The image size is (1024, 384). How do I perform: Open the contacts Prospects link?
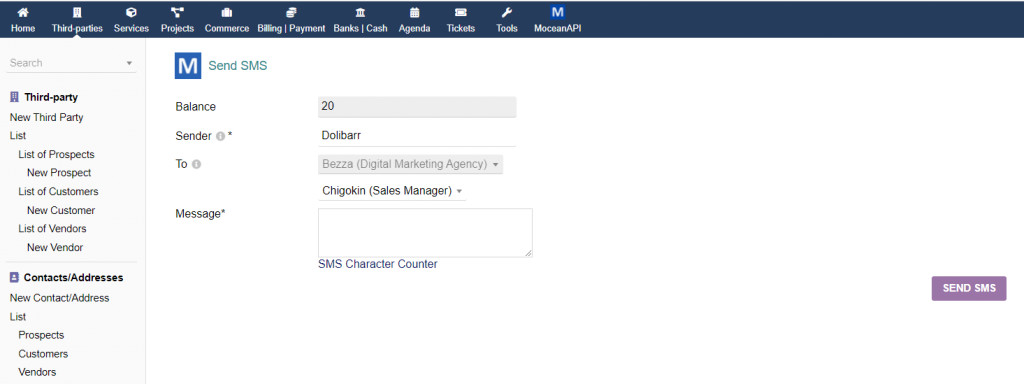click(41, 335)
